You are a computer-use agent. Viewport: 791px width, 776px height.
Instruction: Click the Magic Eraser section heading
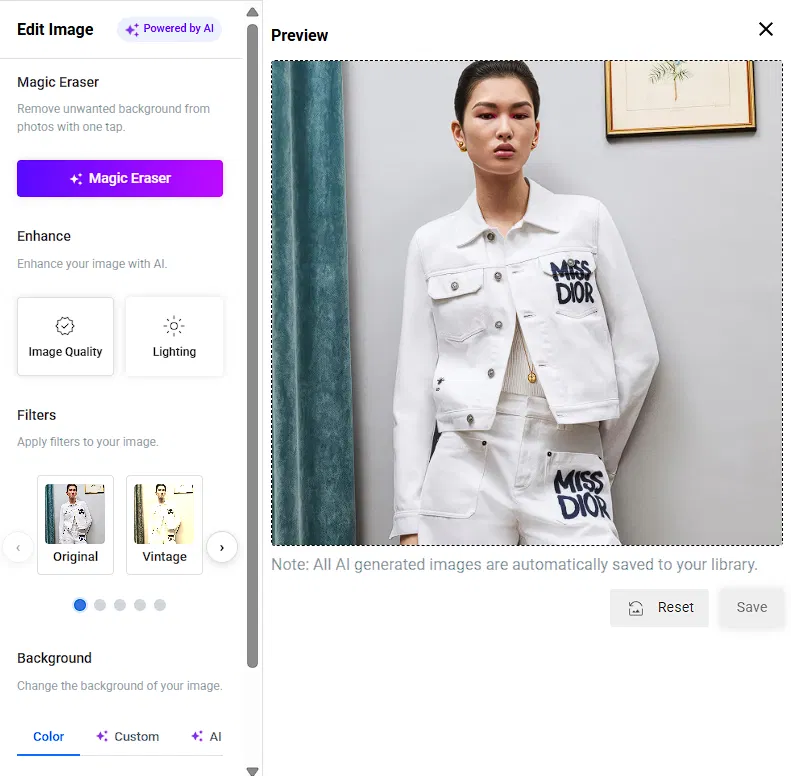click(x=58, y=82)
